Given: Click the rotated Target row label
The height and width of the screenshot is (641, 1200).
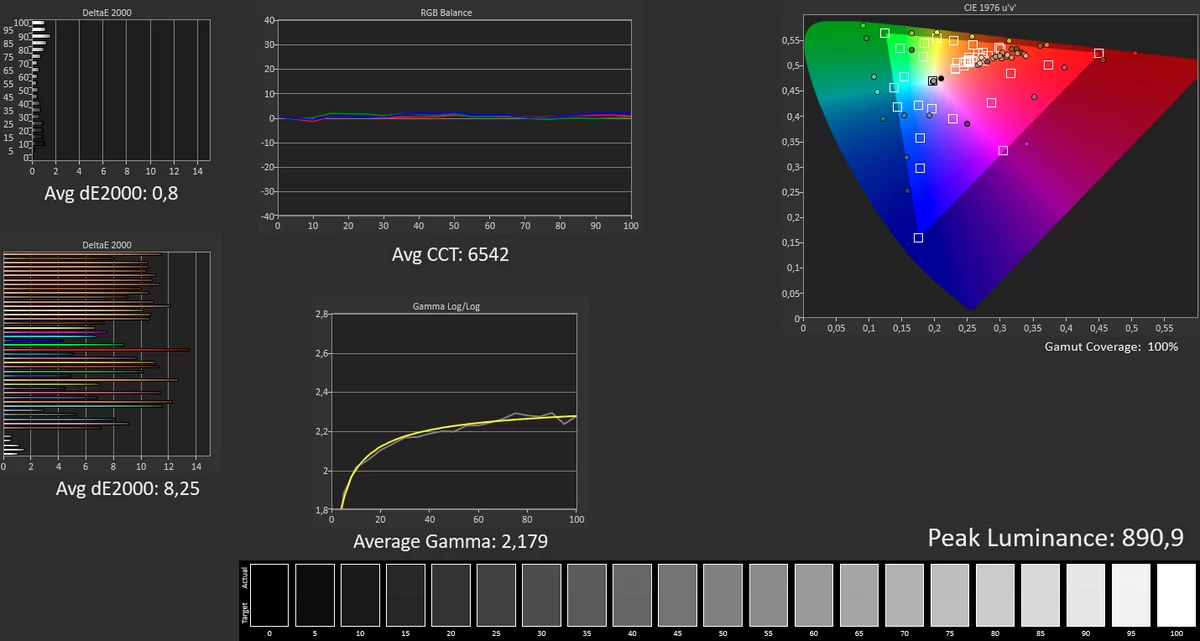Looking at the screenshot, I should point(244,611).
